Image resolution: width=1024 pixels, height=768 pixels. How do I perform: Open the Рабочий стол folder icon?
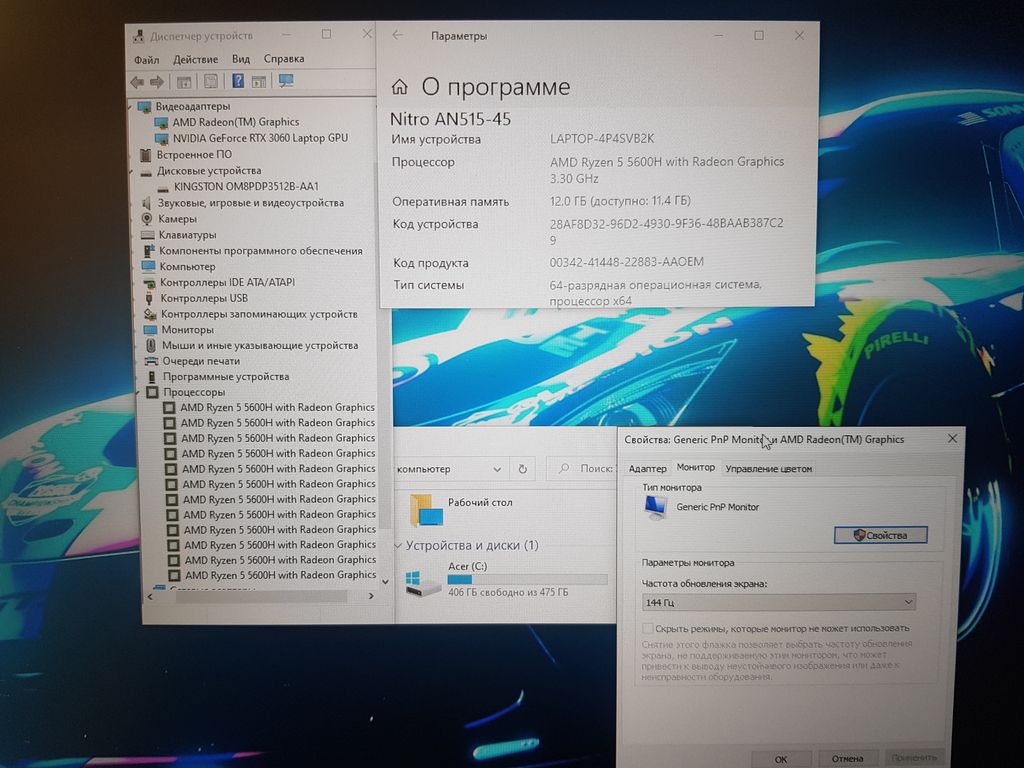tap(426, 510)
